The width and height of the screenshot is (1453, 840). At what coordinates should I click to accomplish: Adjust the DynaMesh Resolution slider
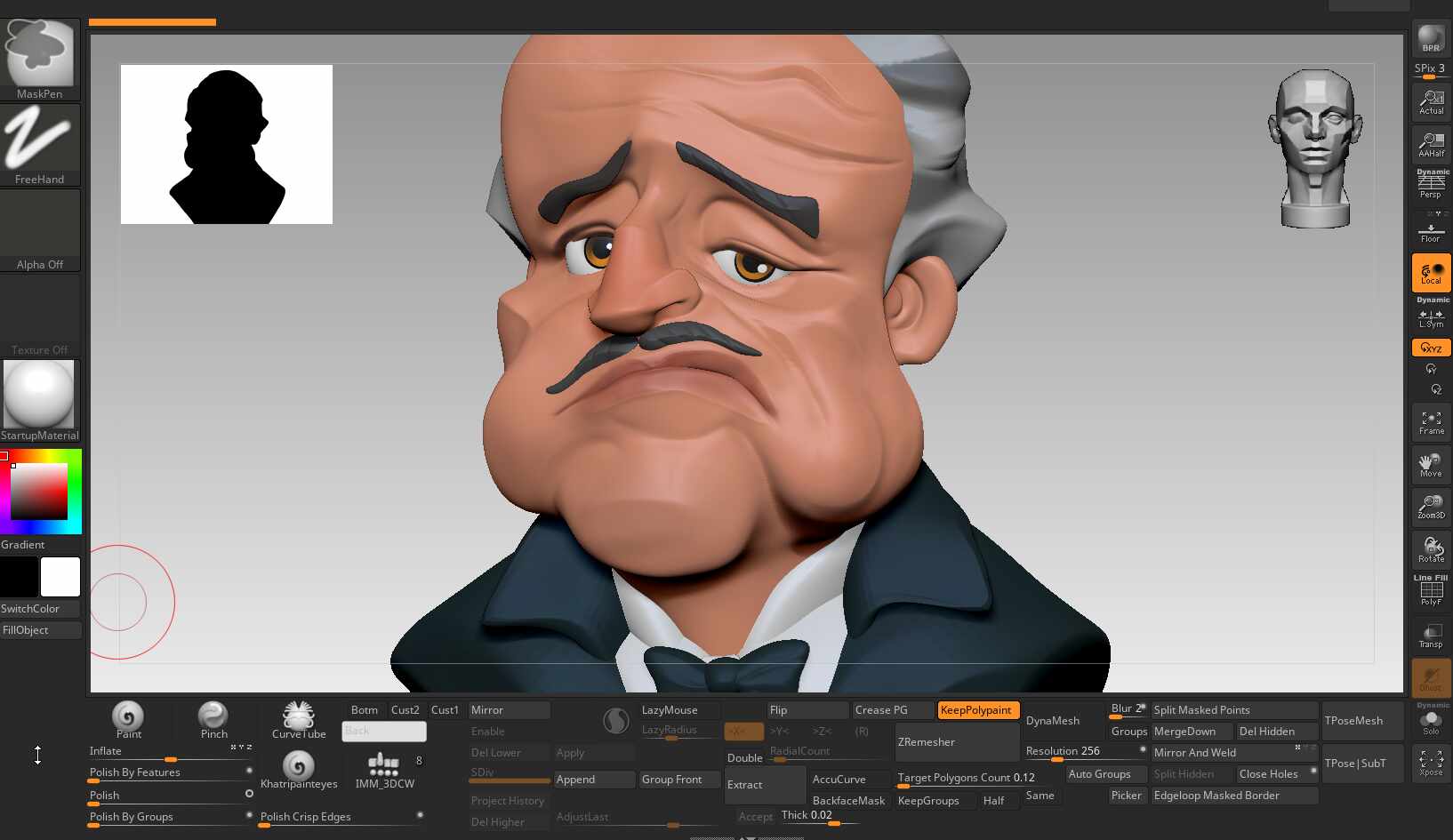click(1086, 753)
